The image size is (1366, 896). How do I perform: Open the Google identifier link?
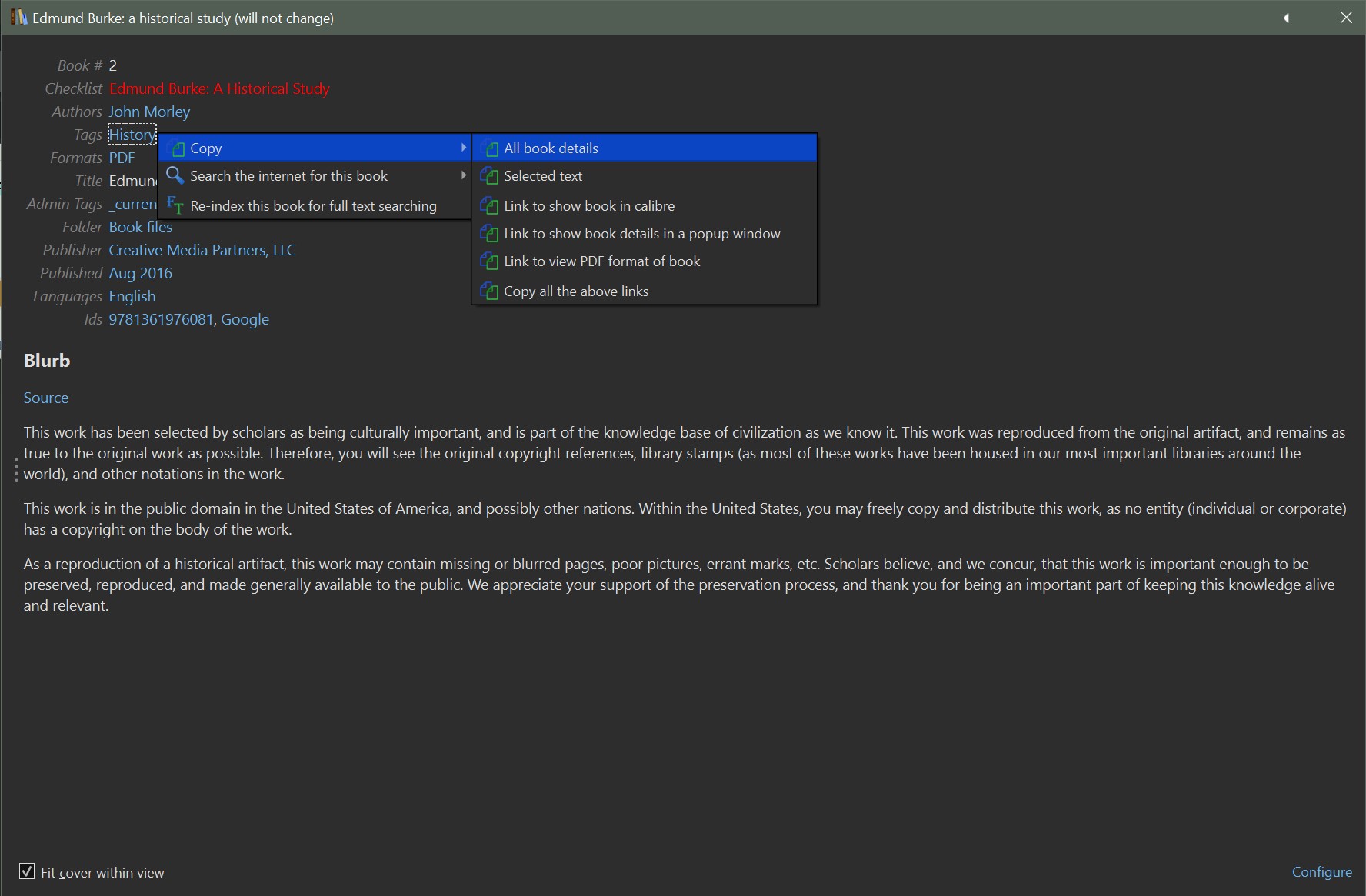(x=245, y=319)
